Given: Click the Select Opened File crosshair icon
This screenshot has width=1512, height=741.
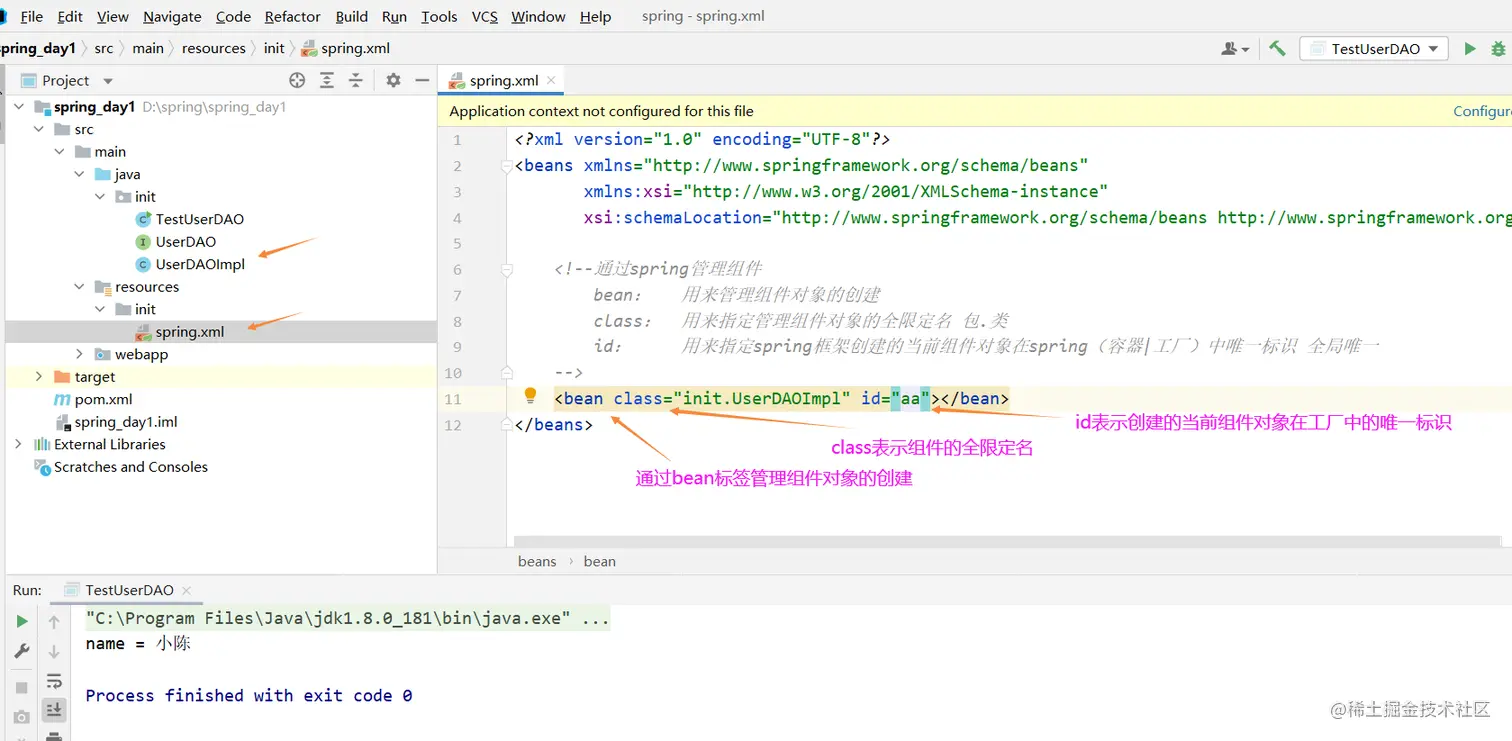Looking at the screenshot, I should coord(297,80).
